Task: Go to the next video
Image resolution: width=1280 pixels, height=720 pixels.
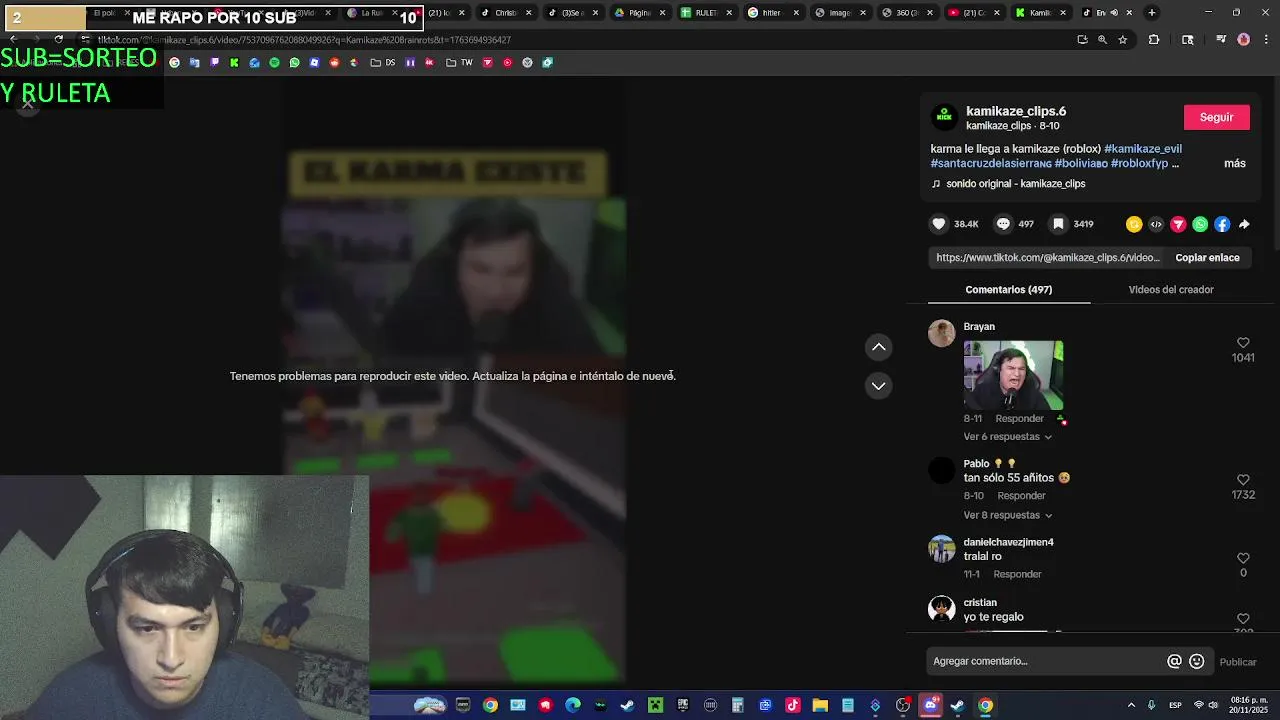Action: click(x=878, y=386)
